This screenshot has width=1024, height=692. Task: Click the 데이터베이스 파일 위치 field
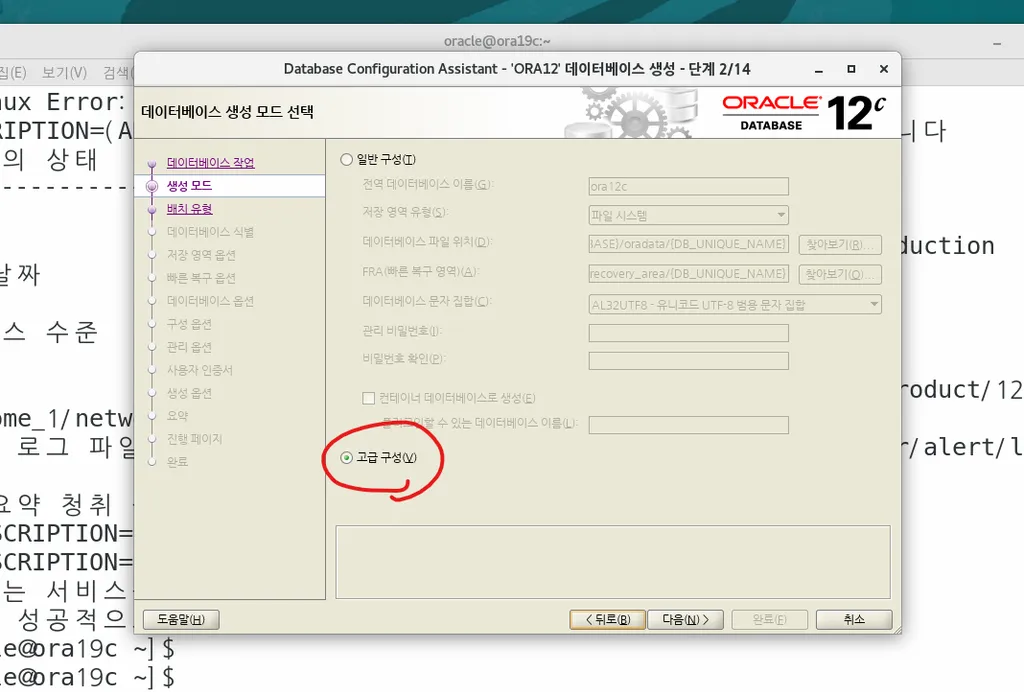688,244
